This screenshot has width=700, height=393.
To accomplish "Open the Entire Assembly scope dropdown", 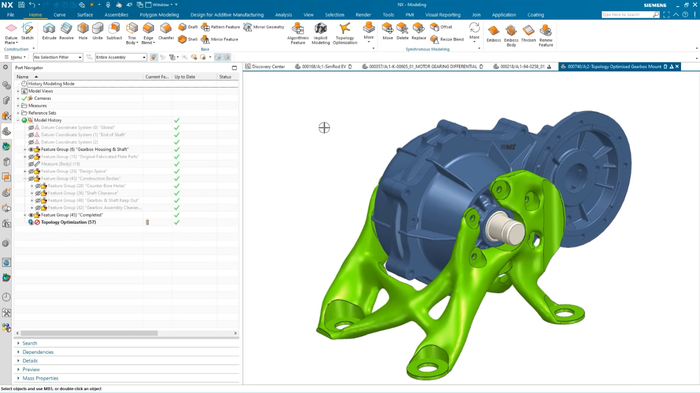I will (x=121, y=57).
